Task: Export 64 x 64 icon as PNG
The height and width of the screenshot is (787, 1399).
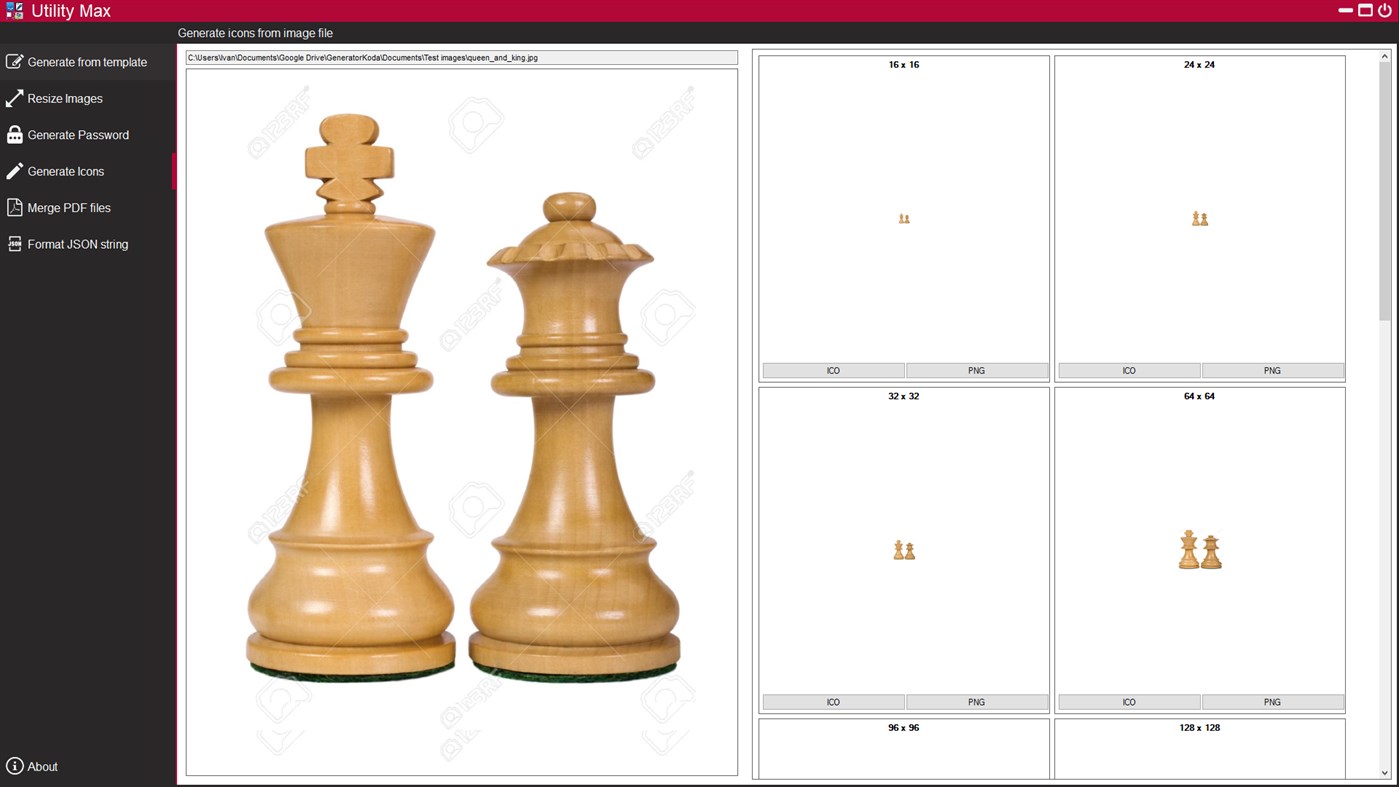Action: click(x=1272, y=702)
